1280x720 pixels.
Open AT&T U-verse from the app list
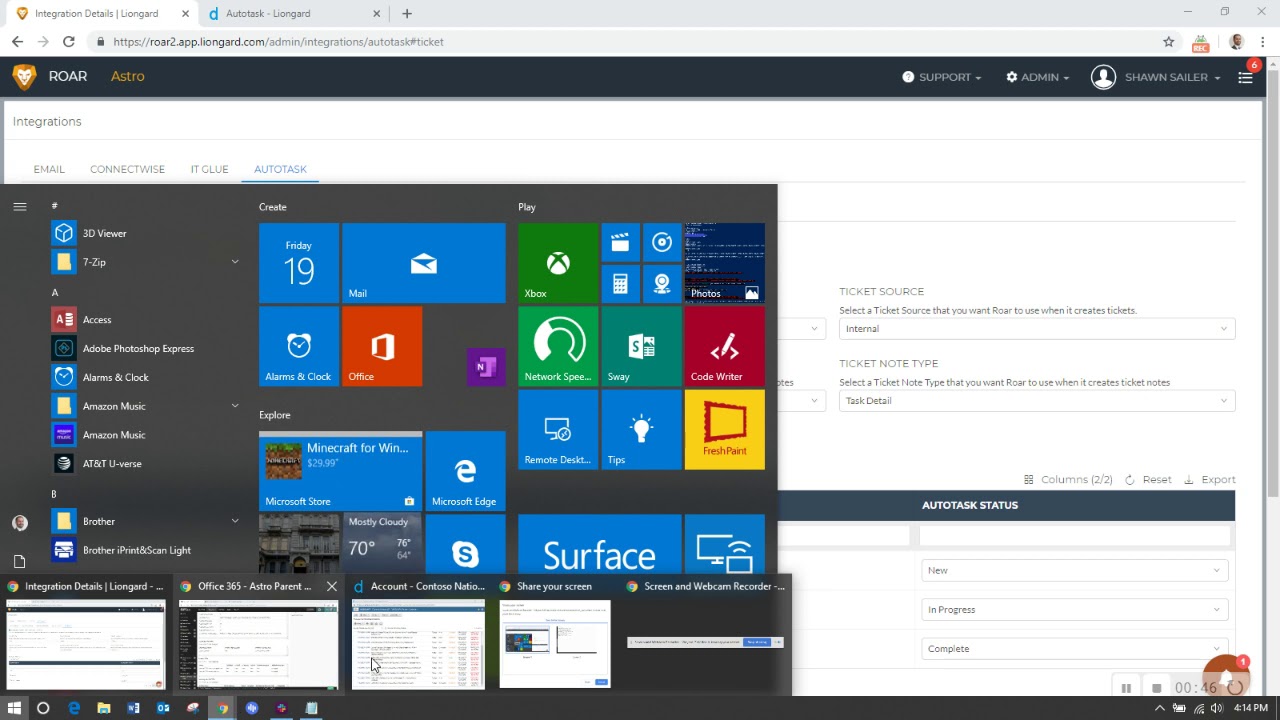[146, 463]
